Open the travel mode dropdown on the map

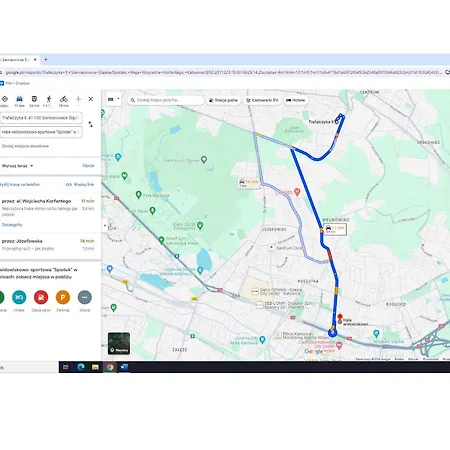coord(114,99)
